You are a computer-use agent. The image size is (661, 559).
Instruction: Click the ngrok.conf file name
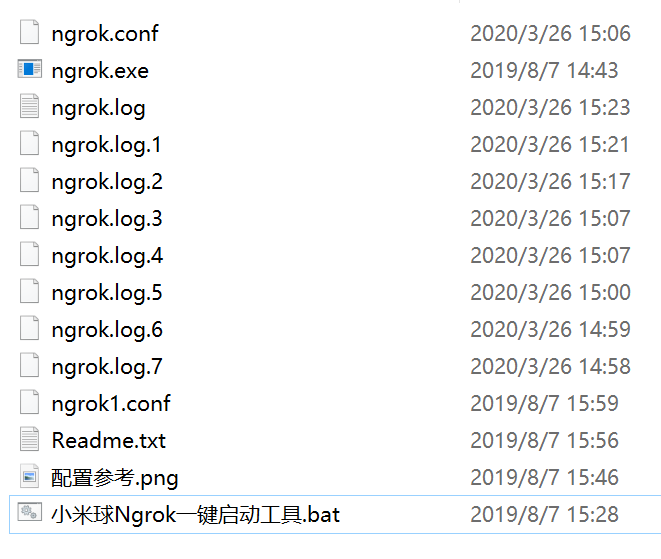point(105,34)
